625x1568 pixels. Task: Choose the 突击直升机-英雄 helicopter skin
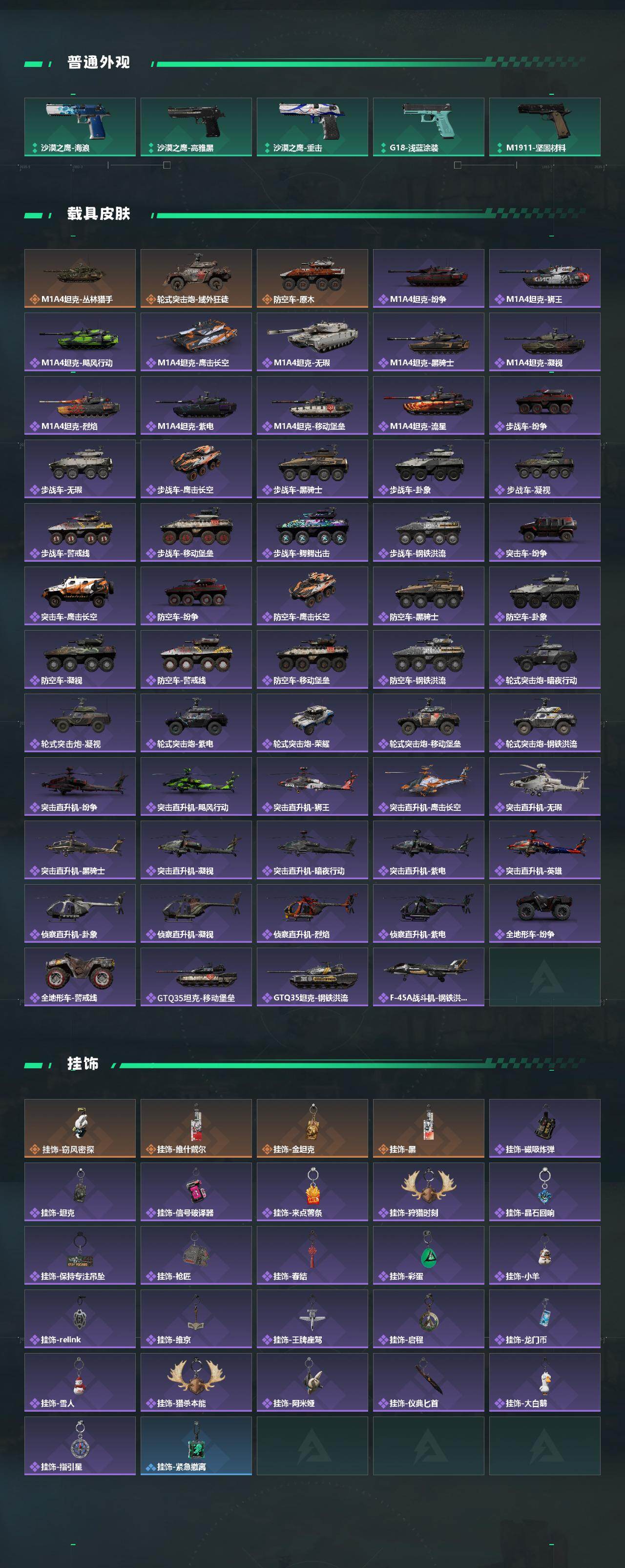544,850
